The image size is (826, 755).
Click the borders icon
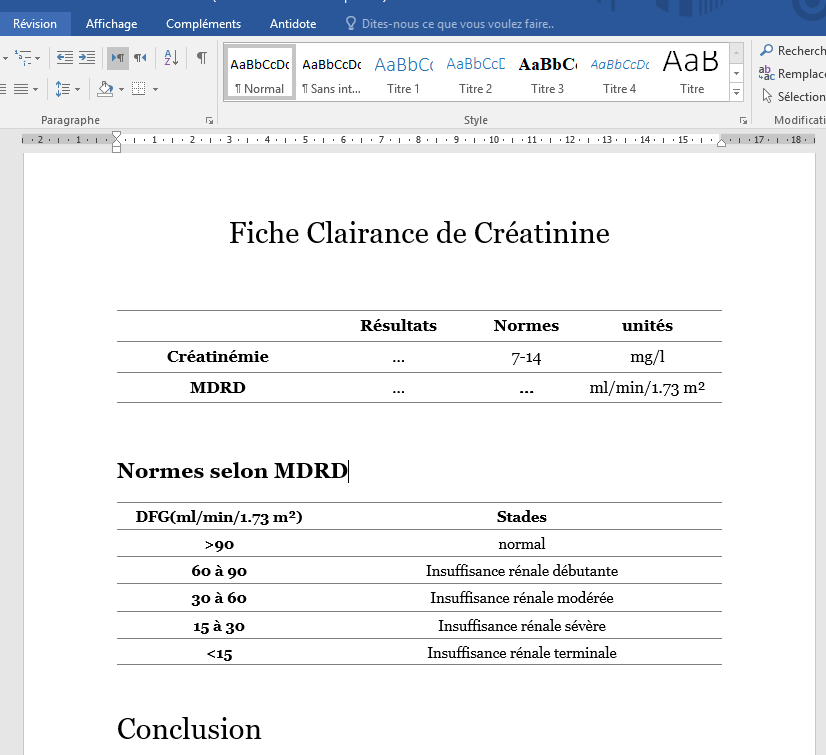pyautogui.click(x=139, y=89)
